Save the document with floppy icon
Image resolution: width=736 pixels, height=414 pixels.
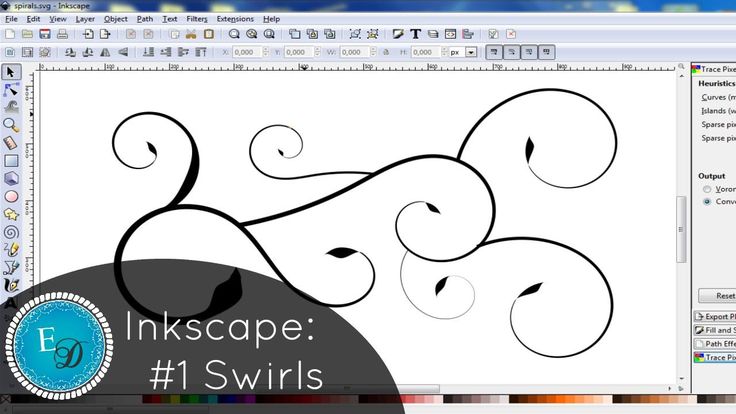point(45,34)
